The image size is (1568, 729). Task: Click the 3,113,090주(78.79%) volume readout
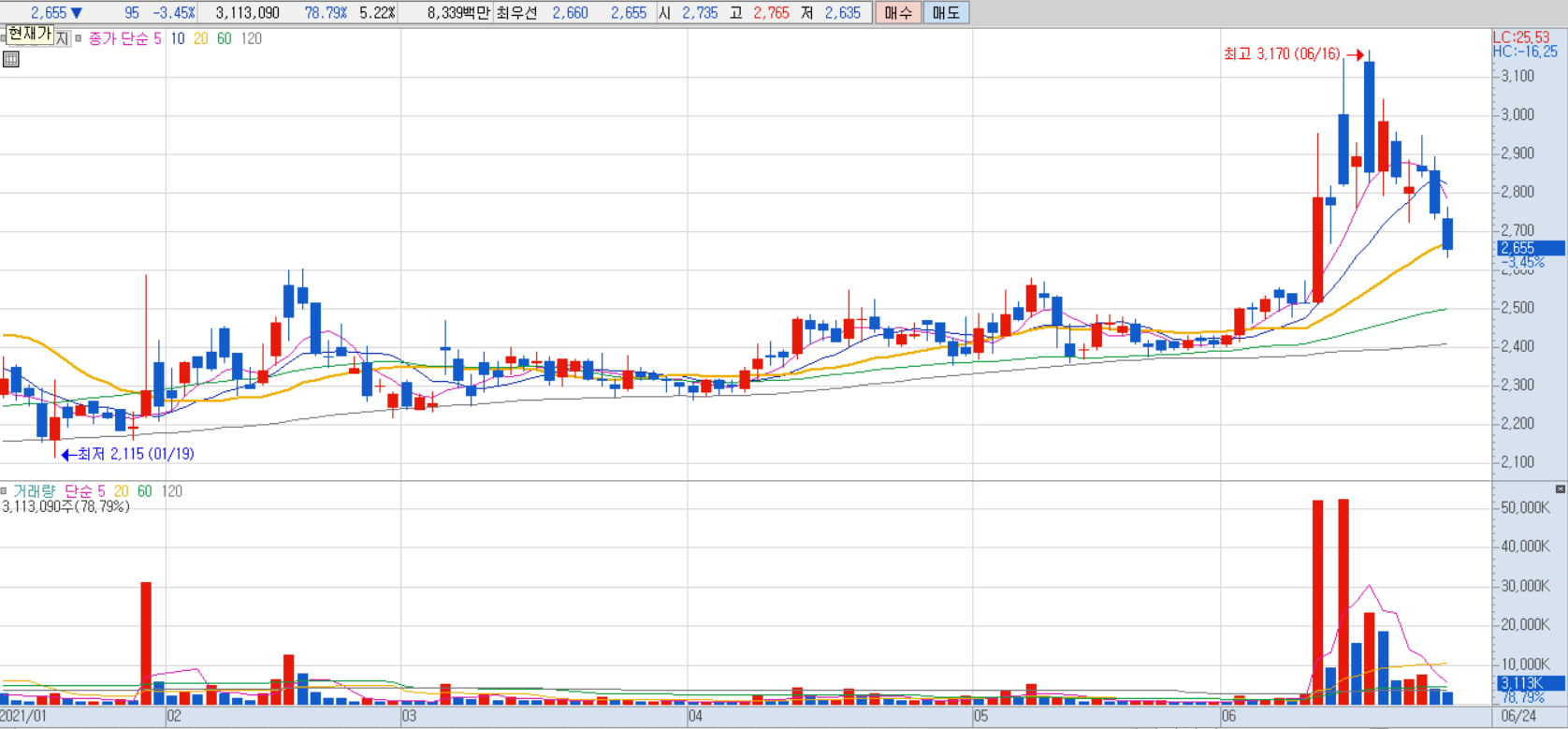65,506
